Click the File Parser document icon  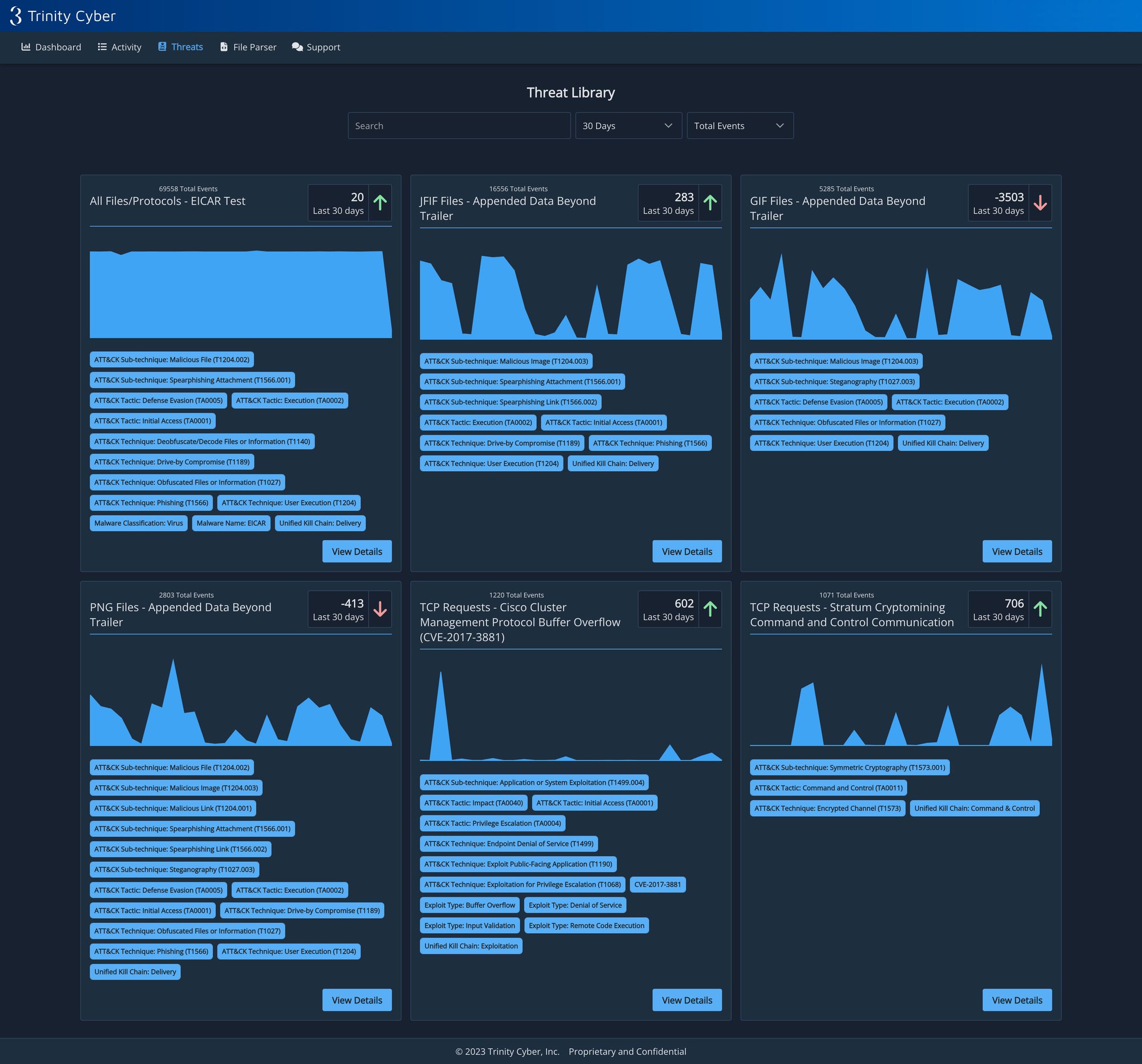pos(224,46)
